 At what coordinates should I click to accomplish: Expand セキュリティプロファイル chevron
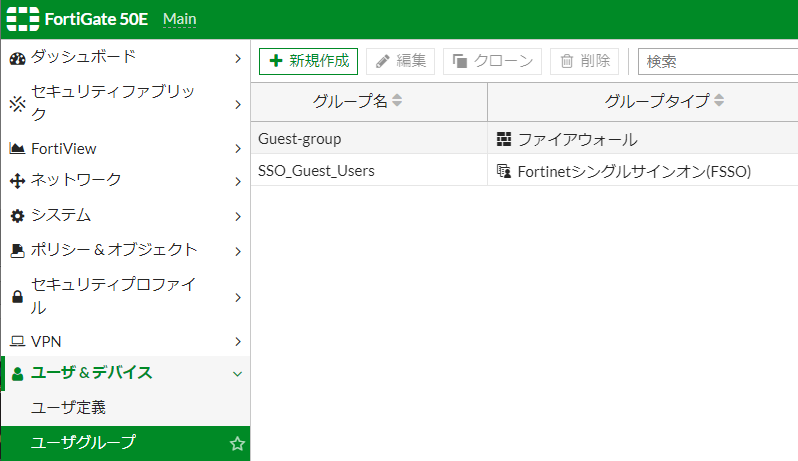(x=238, y=297)
